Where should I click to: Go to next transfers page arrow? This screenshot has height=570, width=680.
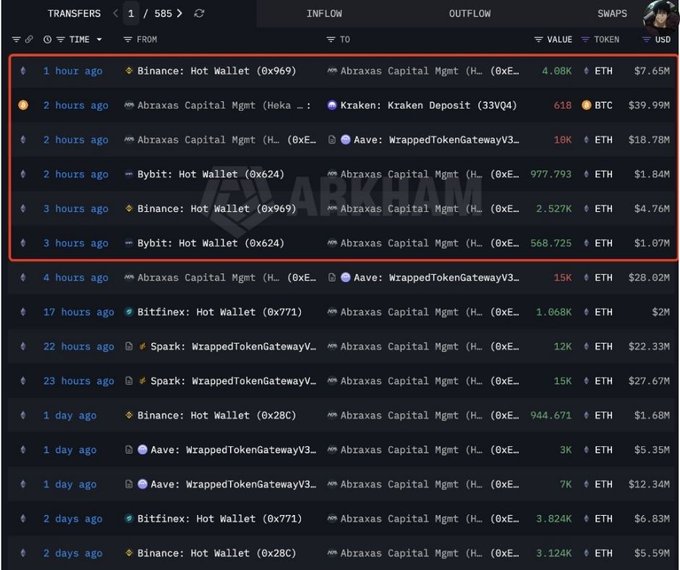[x=179, y=13]
